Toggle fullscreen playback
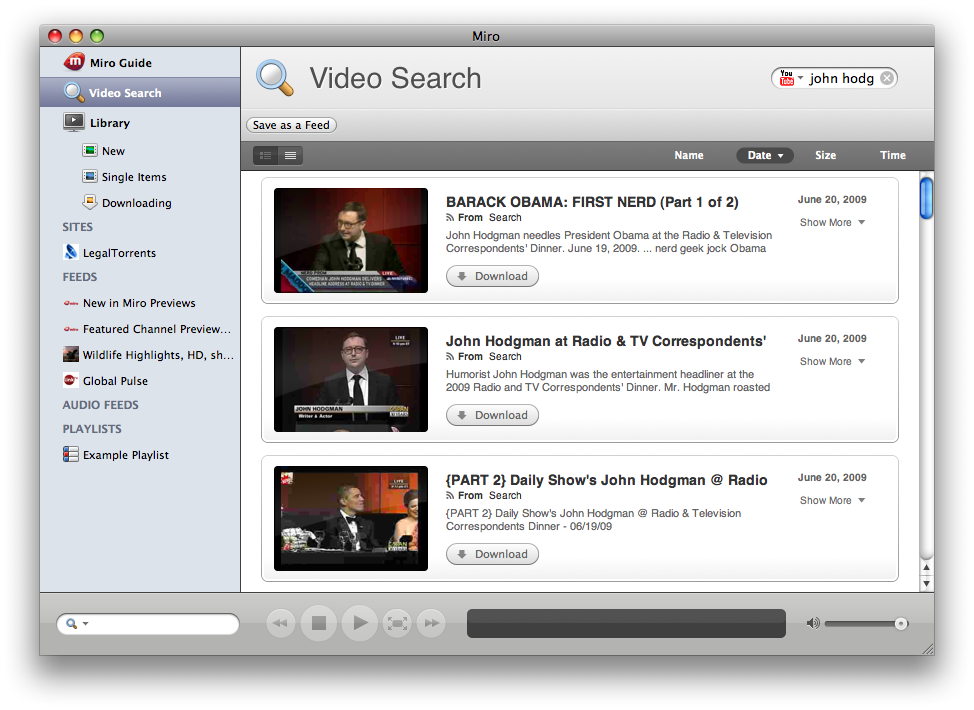 [x=397, y=623]
